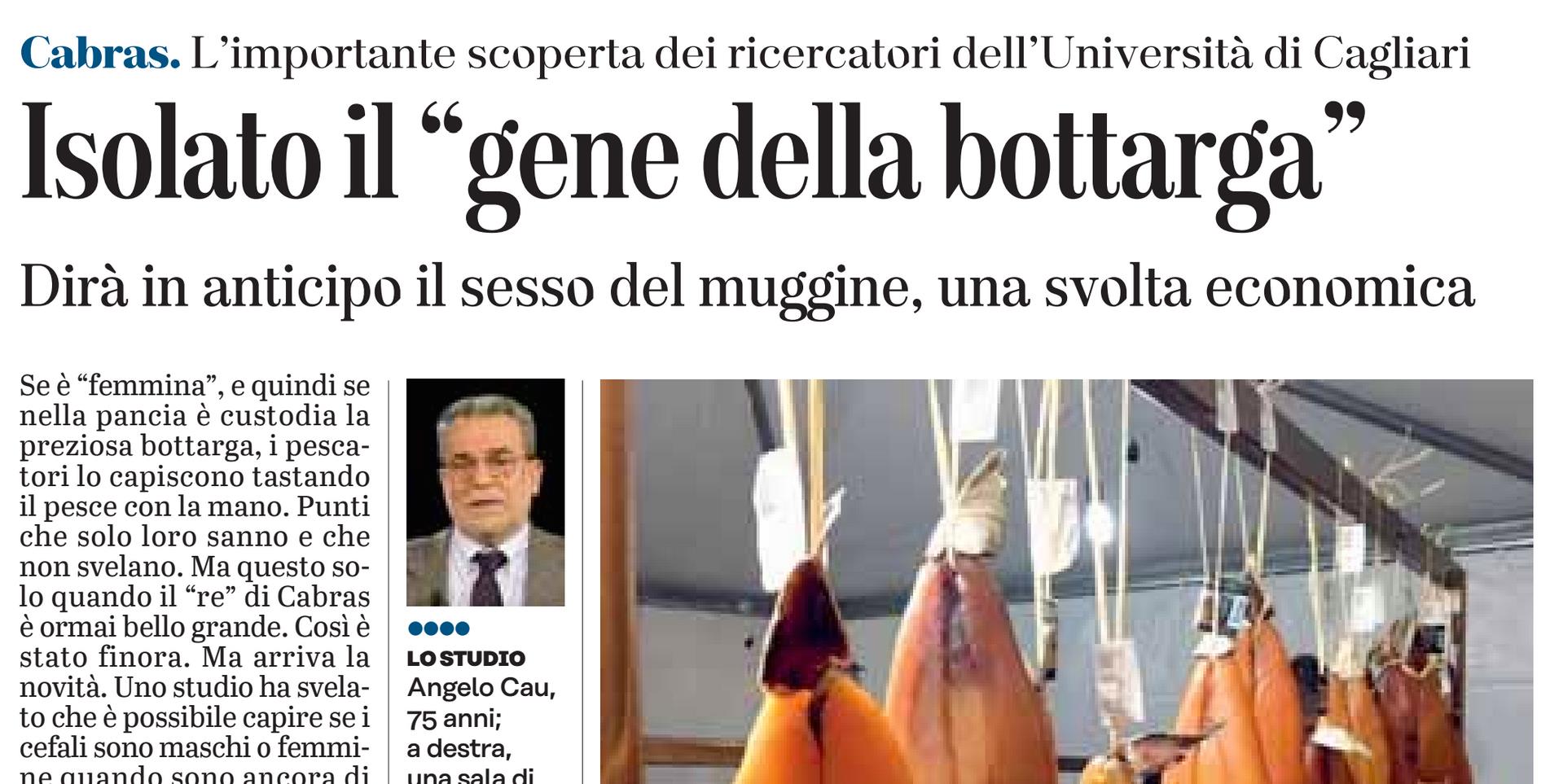Image resolution: width=1550 pixels, height=784 pixels.
Task: Click the 'LO STUDIO' caption heading
Action: 466,658
